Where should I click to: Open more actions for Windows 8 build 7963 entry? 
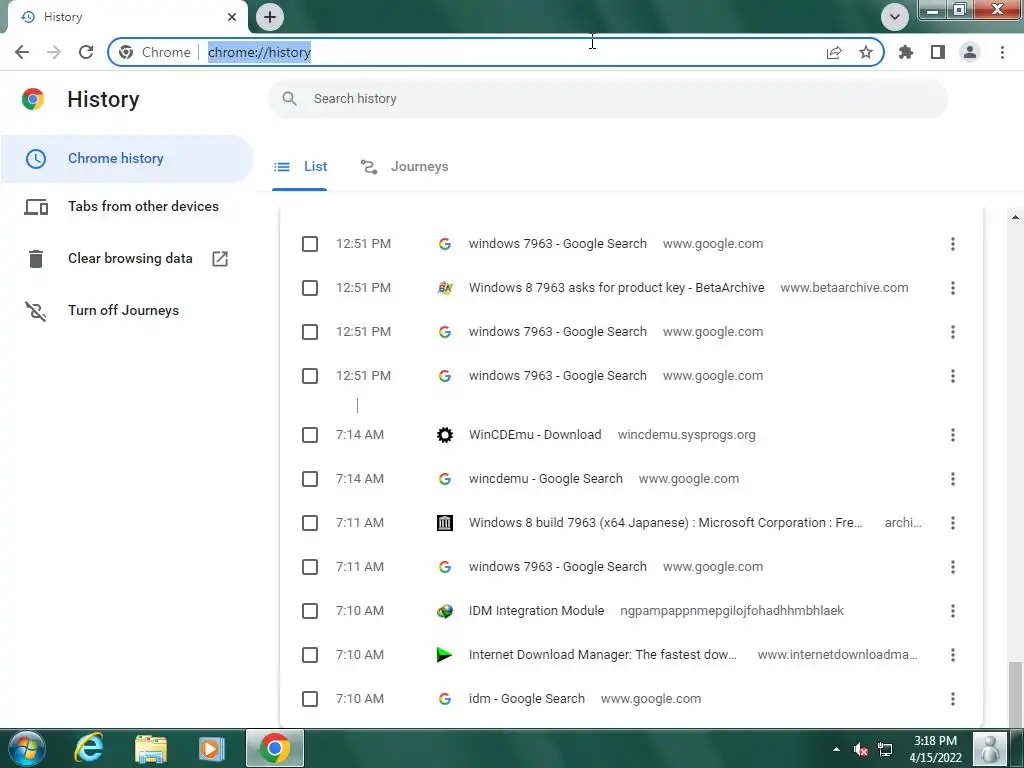click(x=953, y=523)
